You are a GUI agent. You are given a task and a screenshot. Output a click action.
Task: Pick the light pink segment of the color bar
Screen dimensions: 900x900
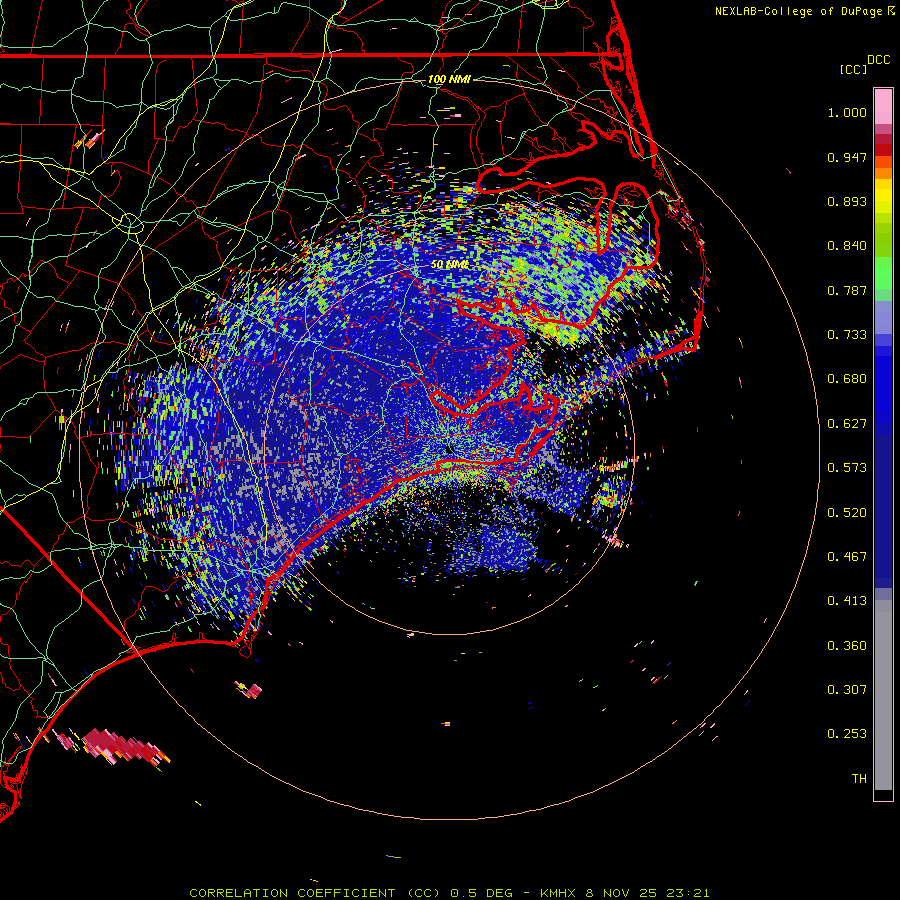click(883, 107)
